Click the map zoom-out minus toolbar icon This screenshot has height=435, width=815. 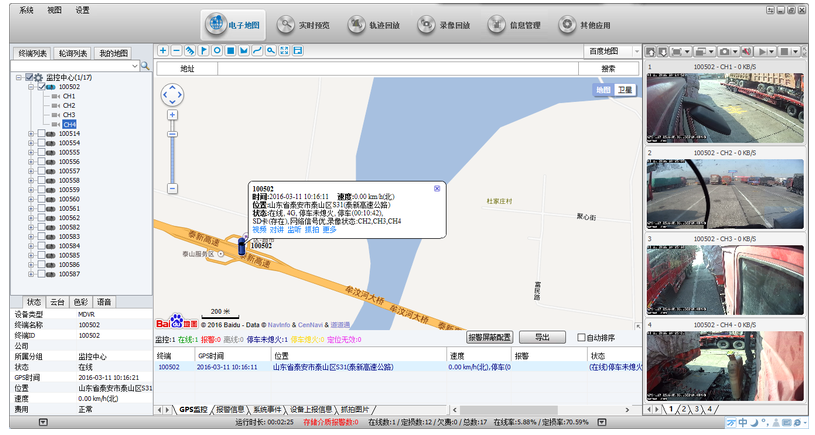pyautogui.click(x=177, y=50)
